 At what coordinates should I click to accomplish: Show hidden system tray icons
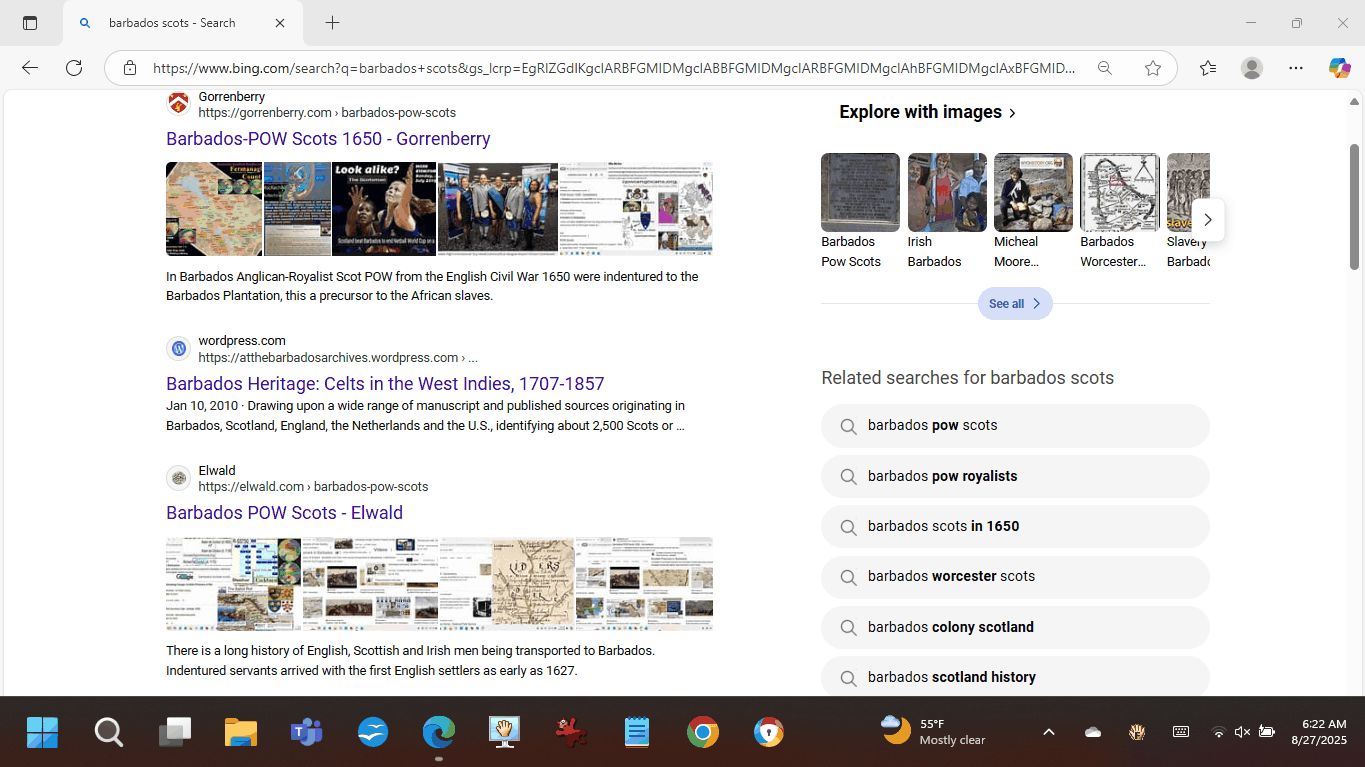pyautogui.click(x=1048, y=732)
